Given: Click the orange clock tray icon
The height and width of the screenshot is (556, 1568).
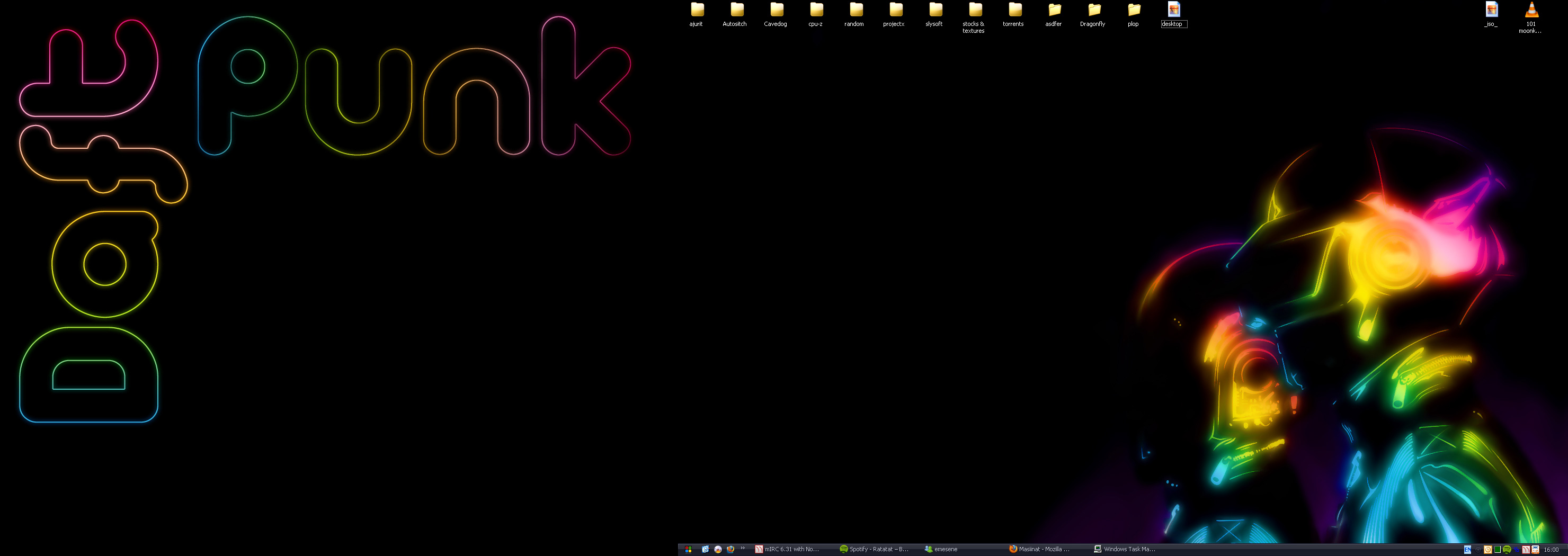Looking at the screenshot, I should [x=1487, y=550].
